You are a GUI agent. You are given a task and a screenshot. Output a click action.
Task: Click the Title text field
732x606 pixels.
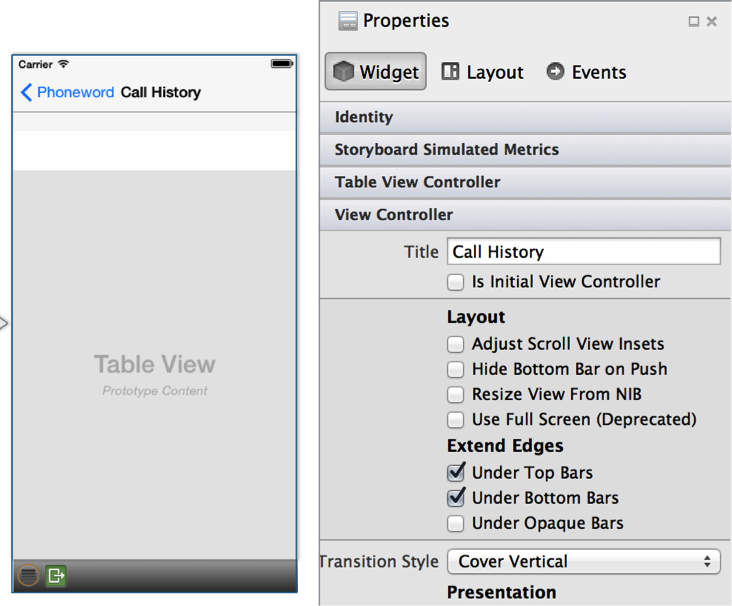583,252
